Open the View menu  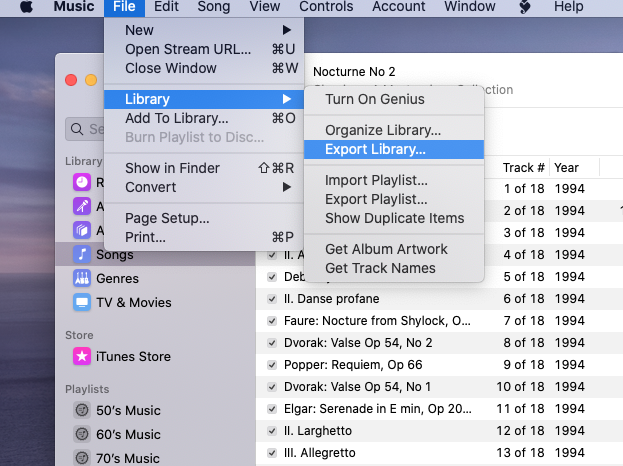(265, 6)
